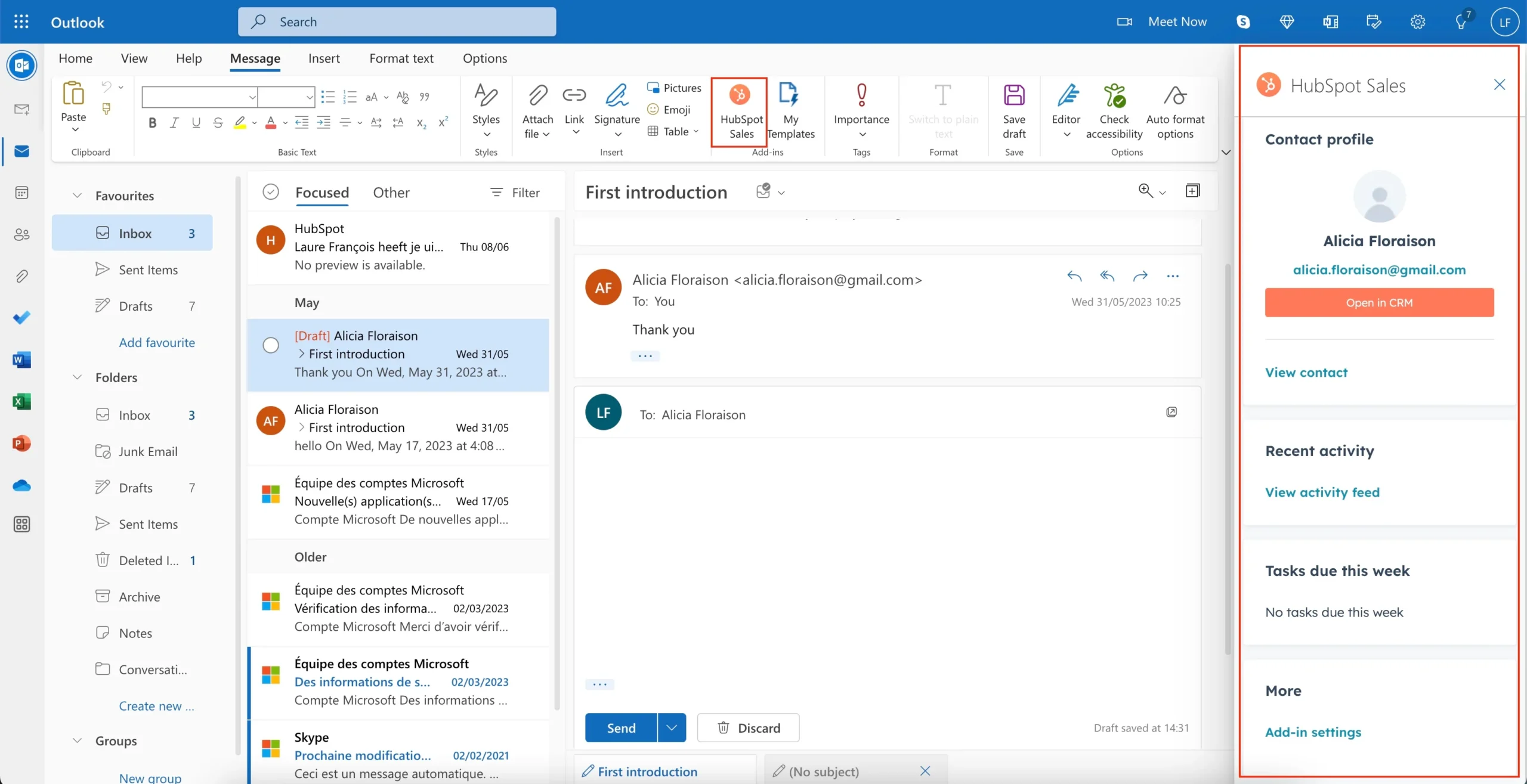Click the Open in CRM button
This screenshot has width=1527, height=784.
point(1379,302)
